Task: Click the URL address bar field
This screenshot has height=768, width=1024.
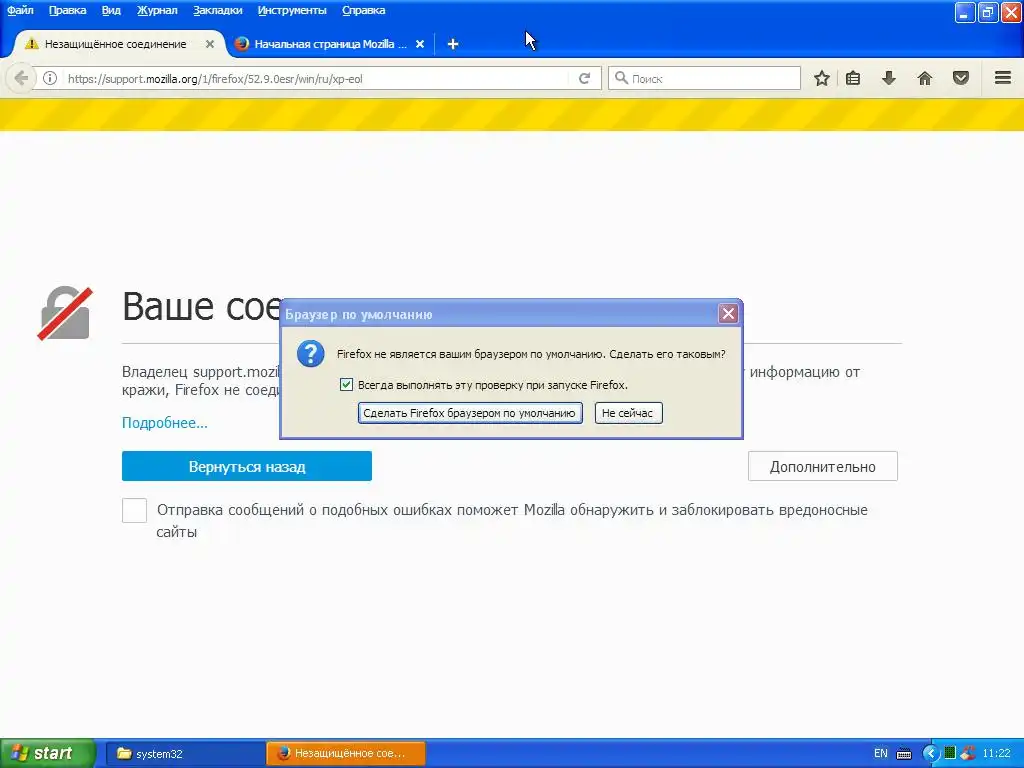Action: click(x=316, y=78)
